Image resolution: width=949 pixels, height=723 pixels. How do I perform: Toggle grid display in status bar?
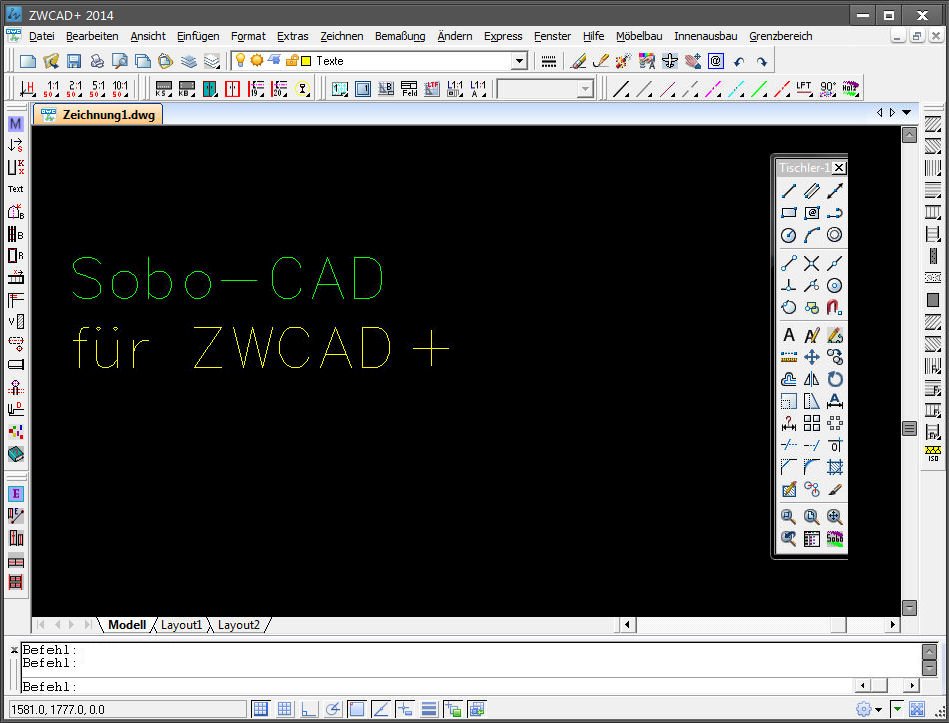[284, 708]
